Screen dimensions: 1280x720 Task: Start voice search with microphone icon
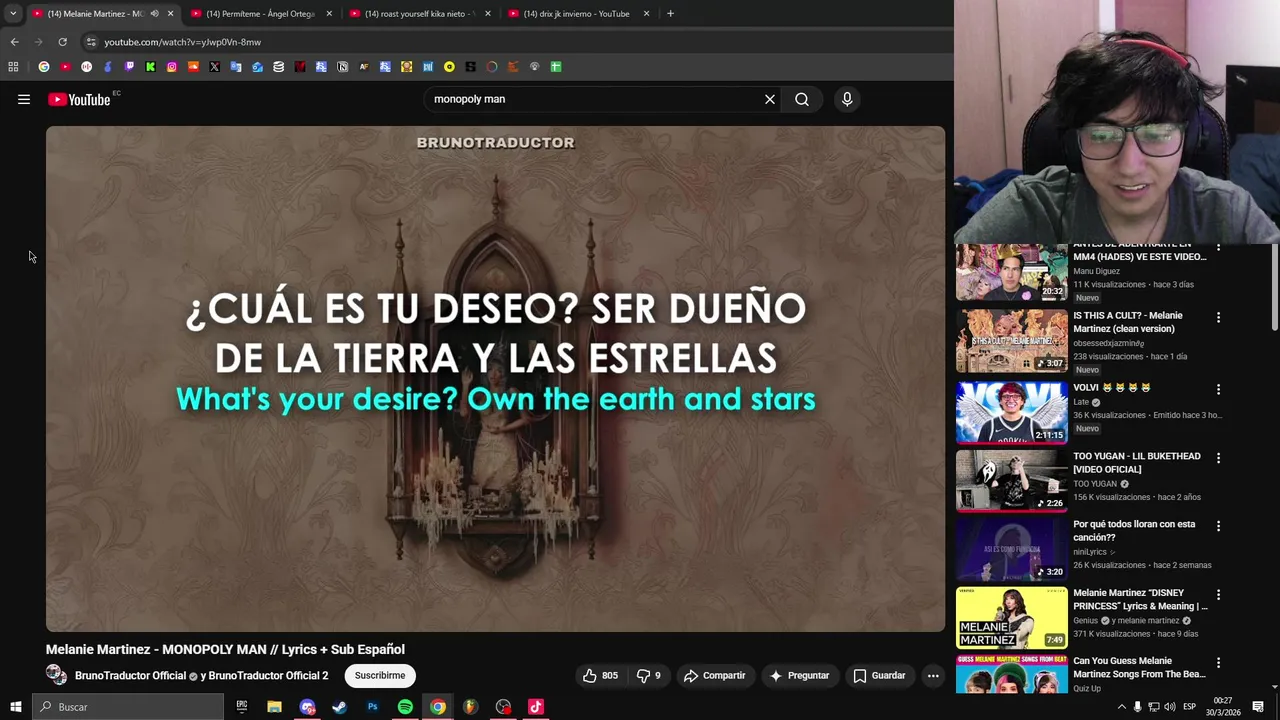(847, 99)
